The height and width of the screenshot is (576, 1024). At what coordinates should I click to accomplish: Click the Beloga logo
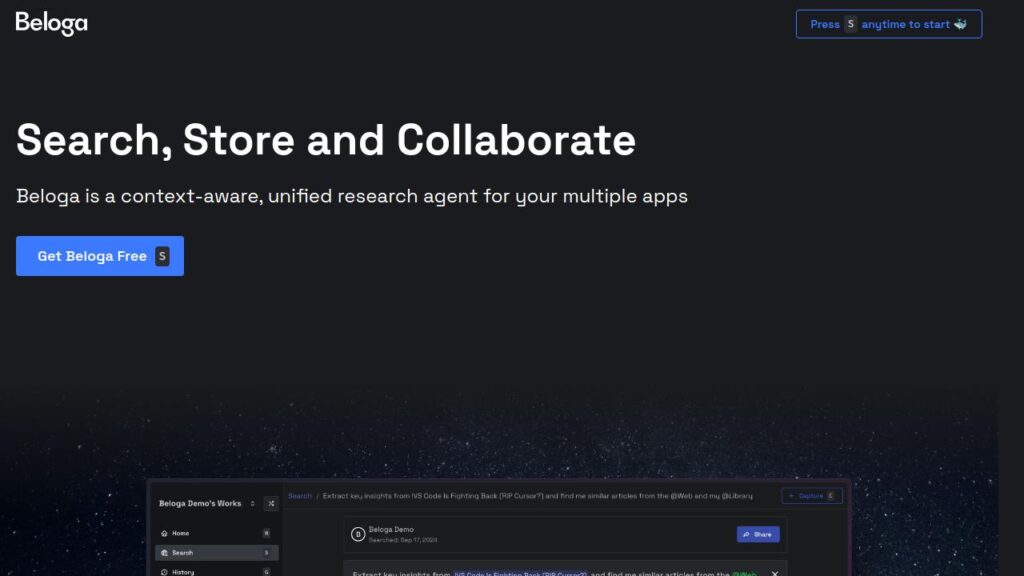pos(52,23)
